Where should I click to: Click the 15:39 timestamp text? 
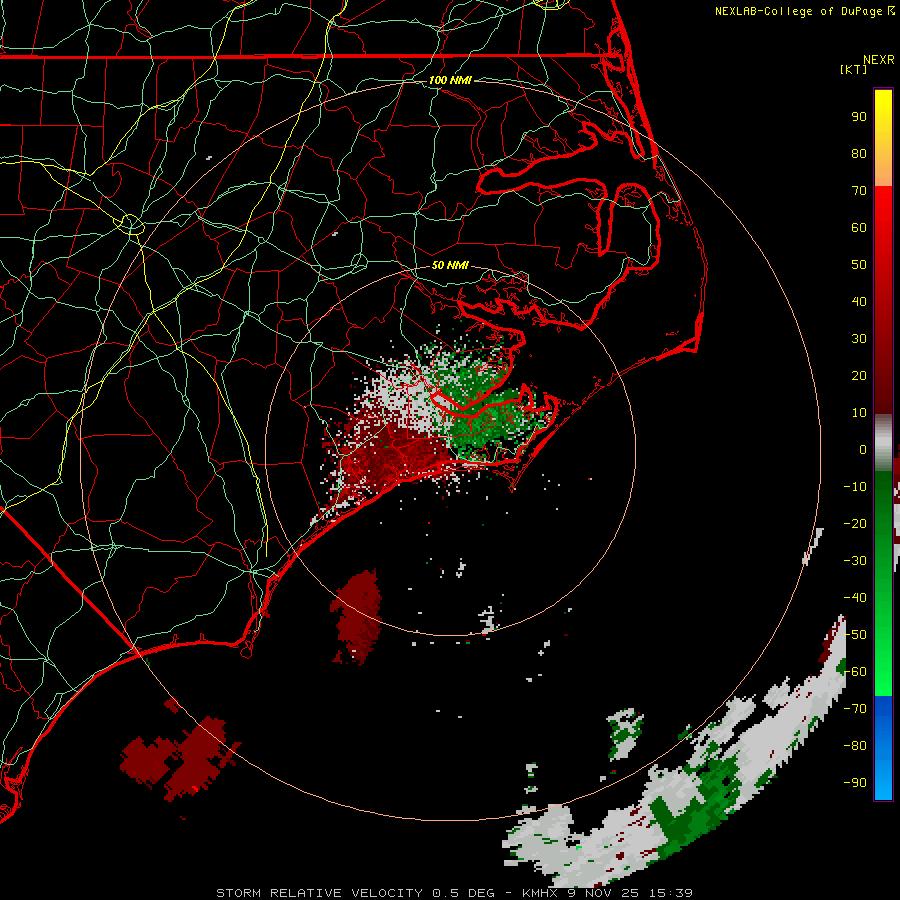670,893
